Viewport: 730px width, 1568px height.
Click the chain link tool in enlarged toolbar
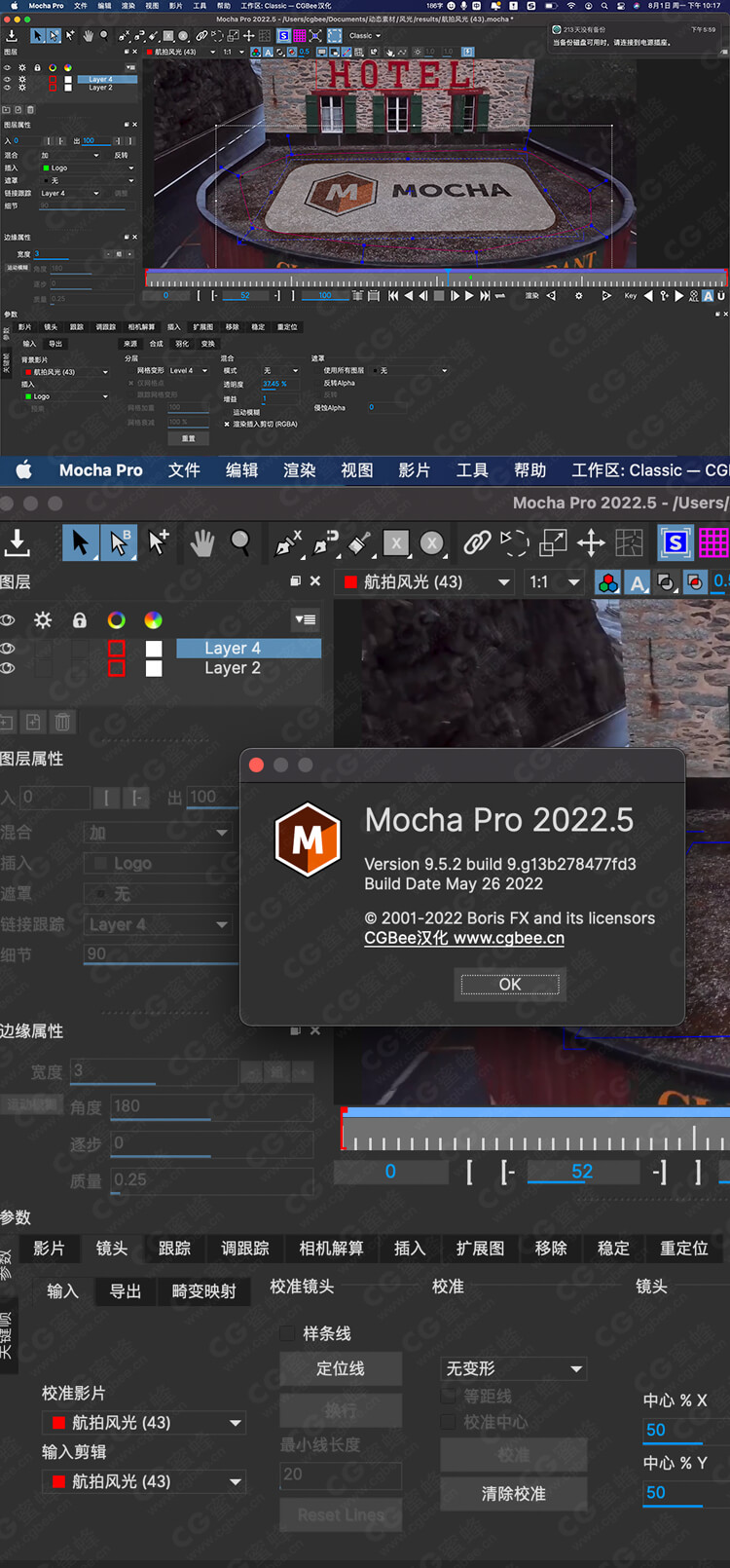(477, 542)
